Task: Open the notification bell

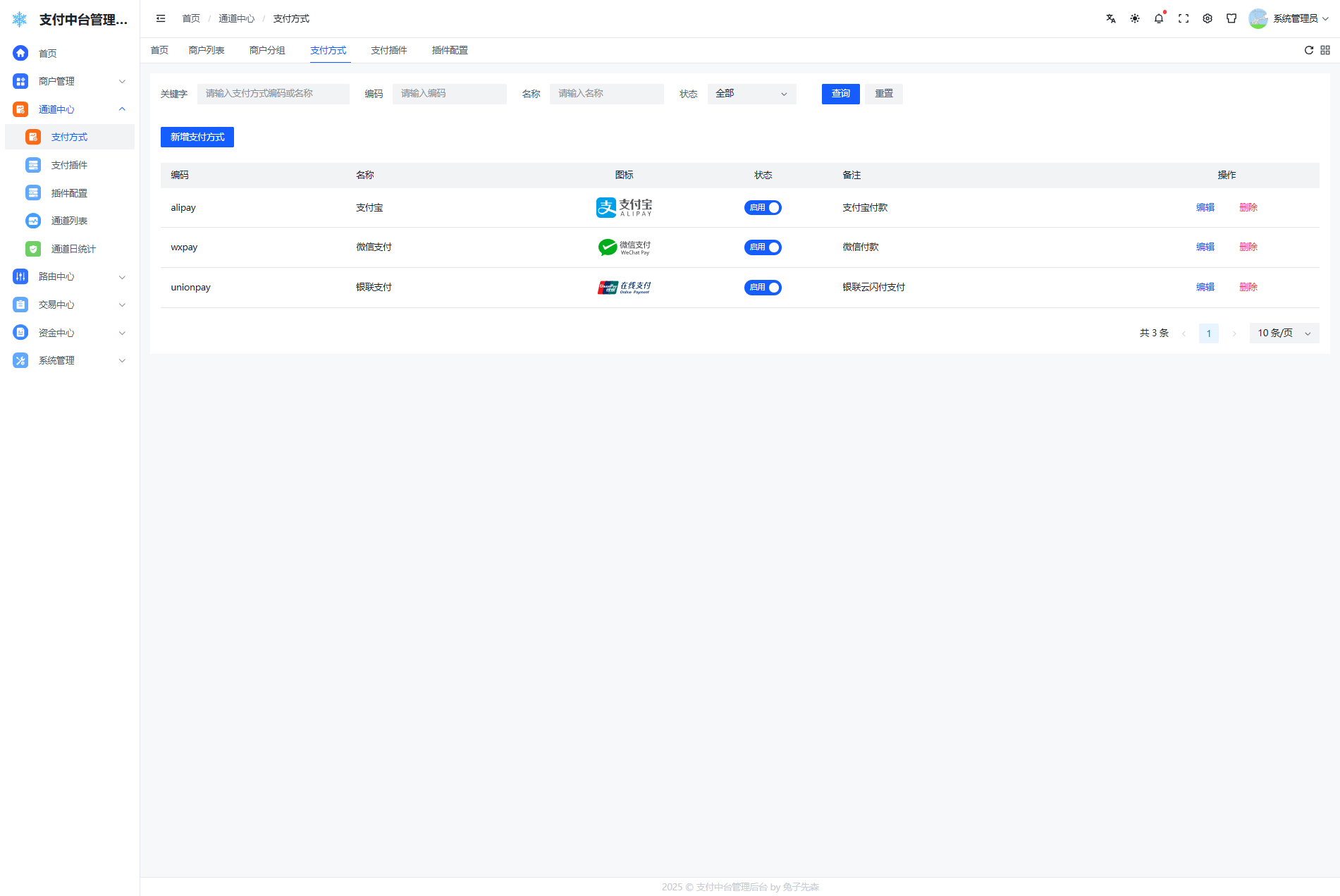Action: pyautogui.click(x=1158, y=19)
